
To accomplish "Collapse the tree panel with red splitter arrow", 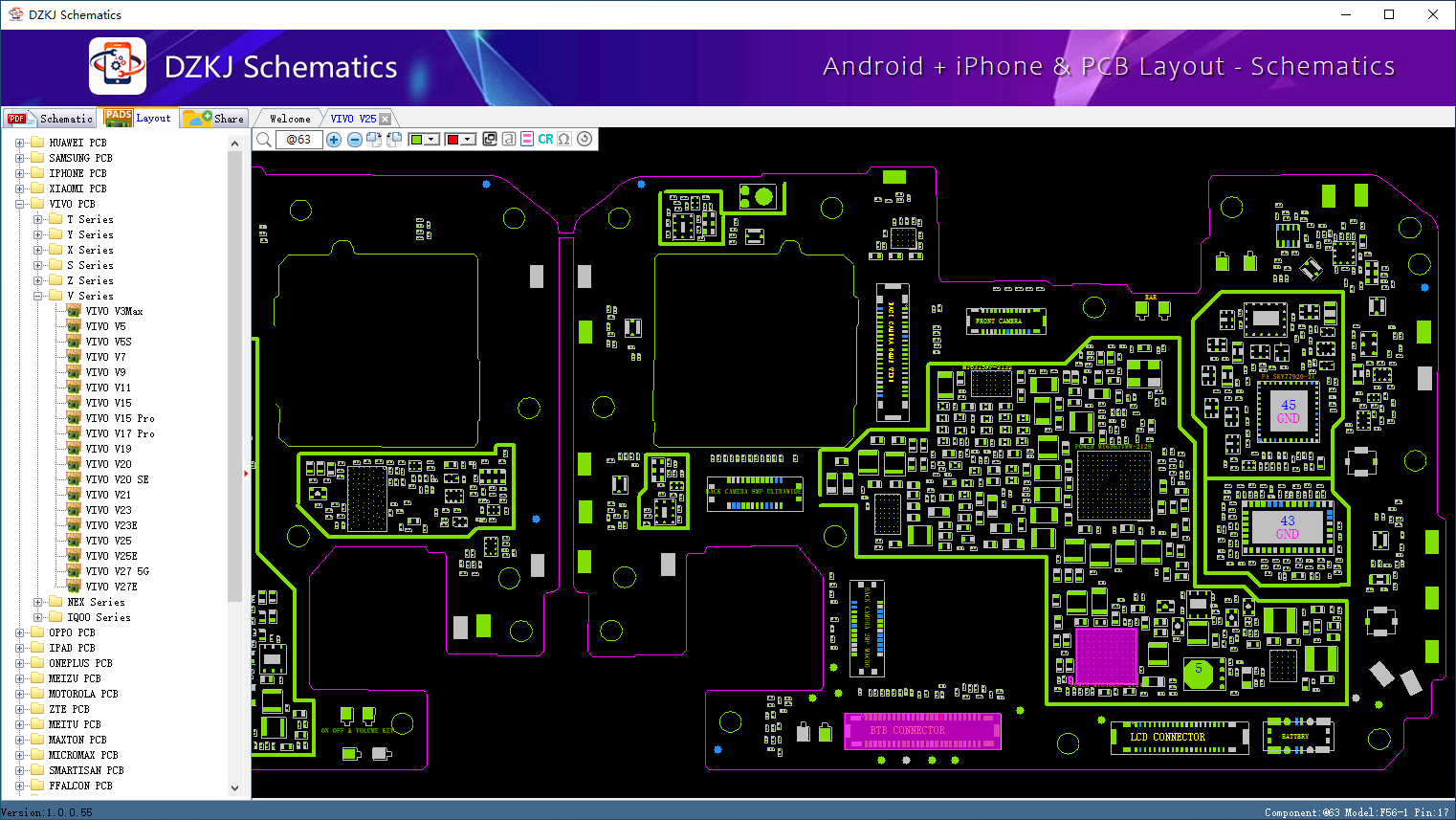I will pyautogui.click(x=246, y=473).
